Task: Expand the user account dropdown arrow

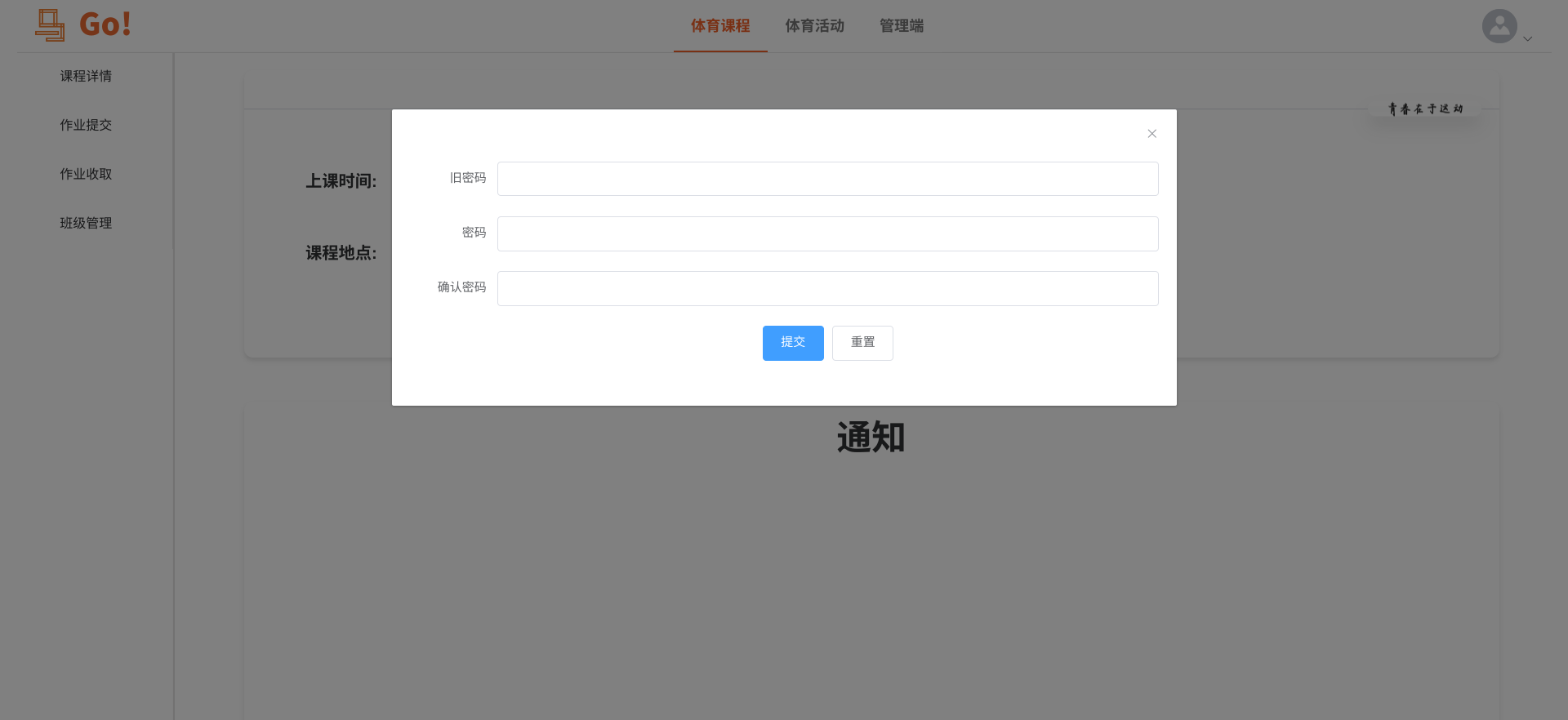Action: (x=1527, y=38)
